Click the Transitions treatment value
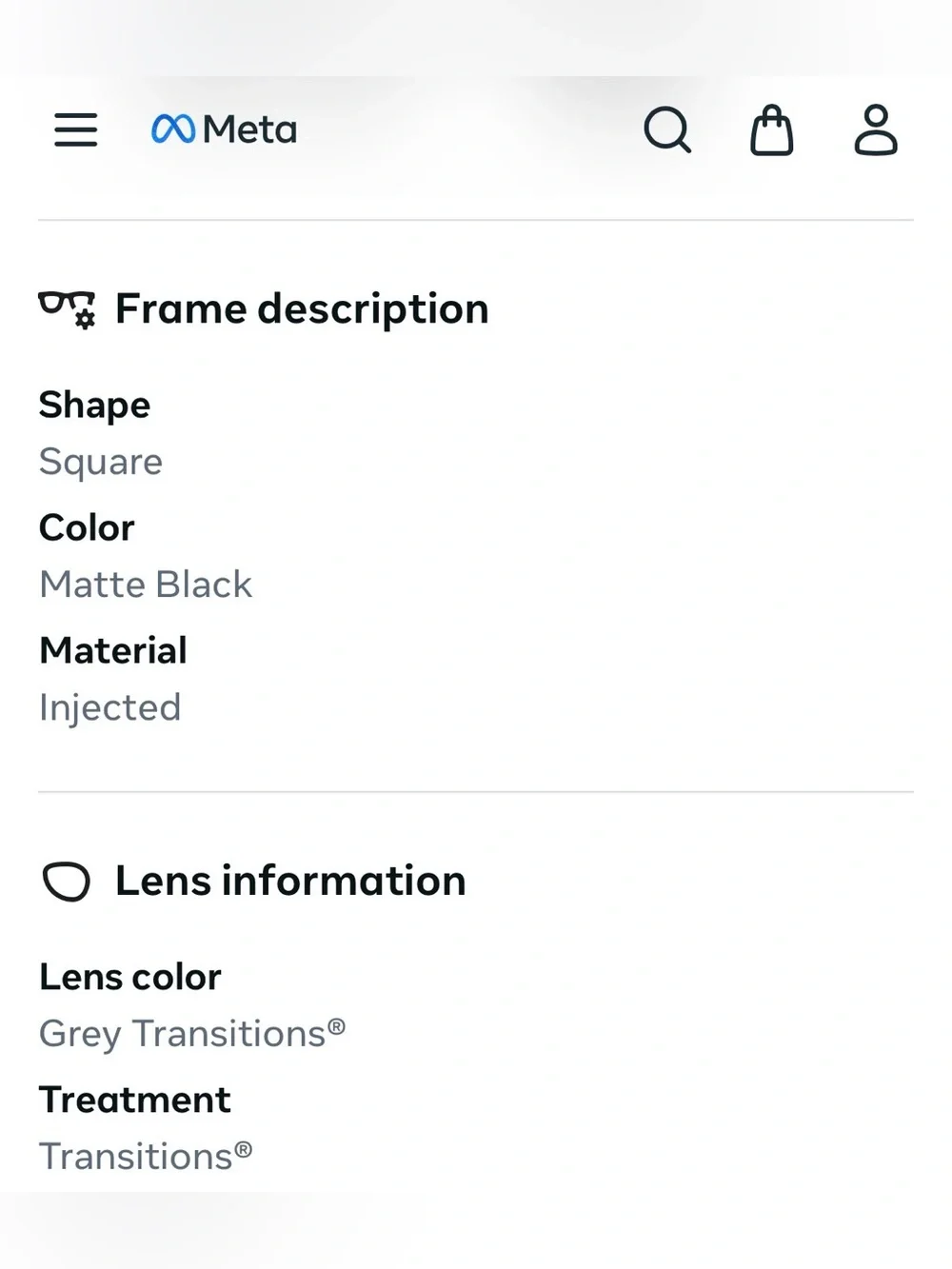Image resolution: width=952 pixels, height=1269 pixels. 146,1157
